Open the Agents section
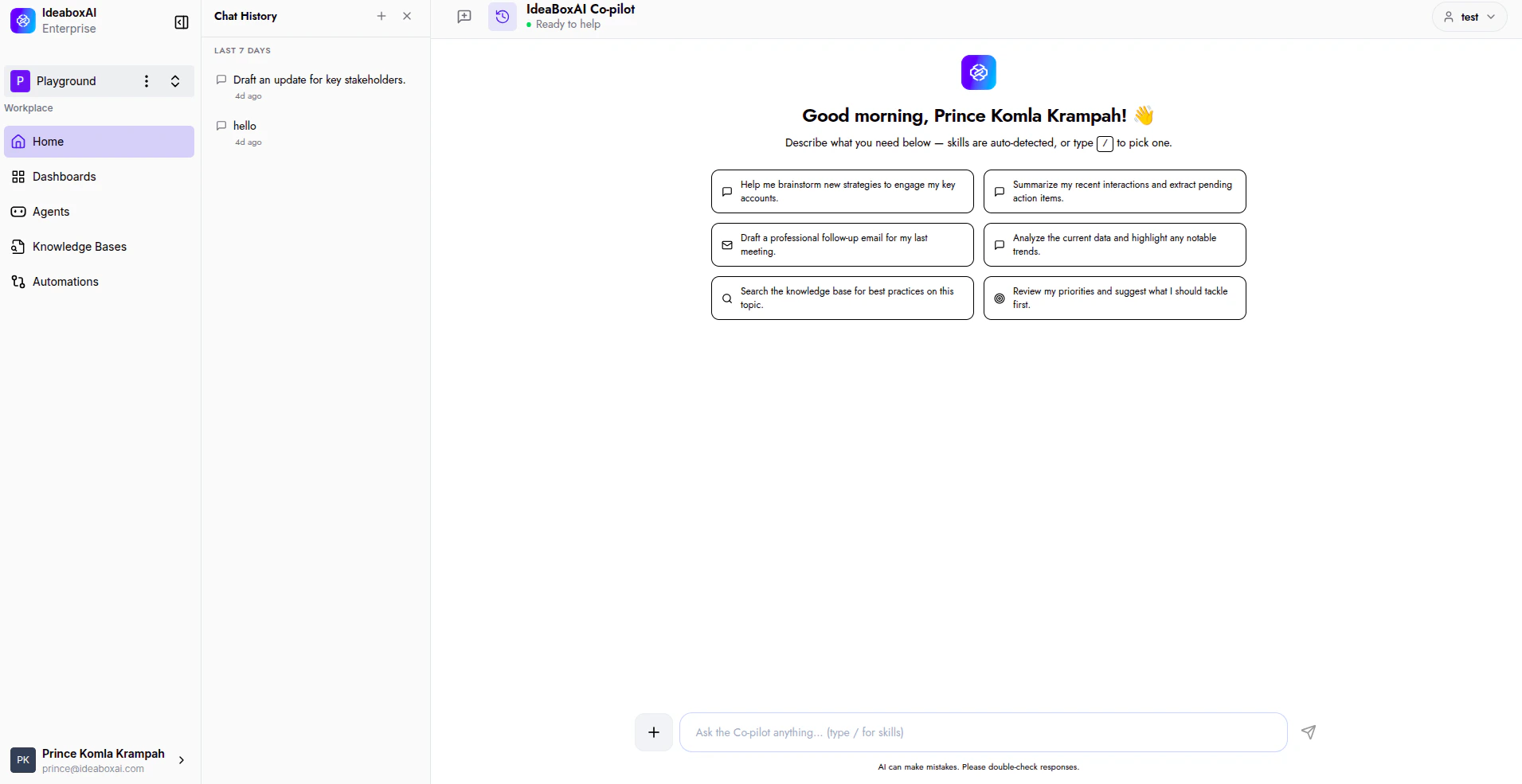1522x784 pixels. click(x=99, y=212)
